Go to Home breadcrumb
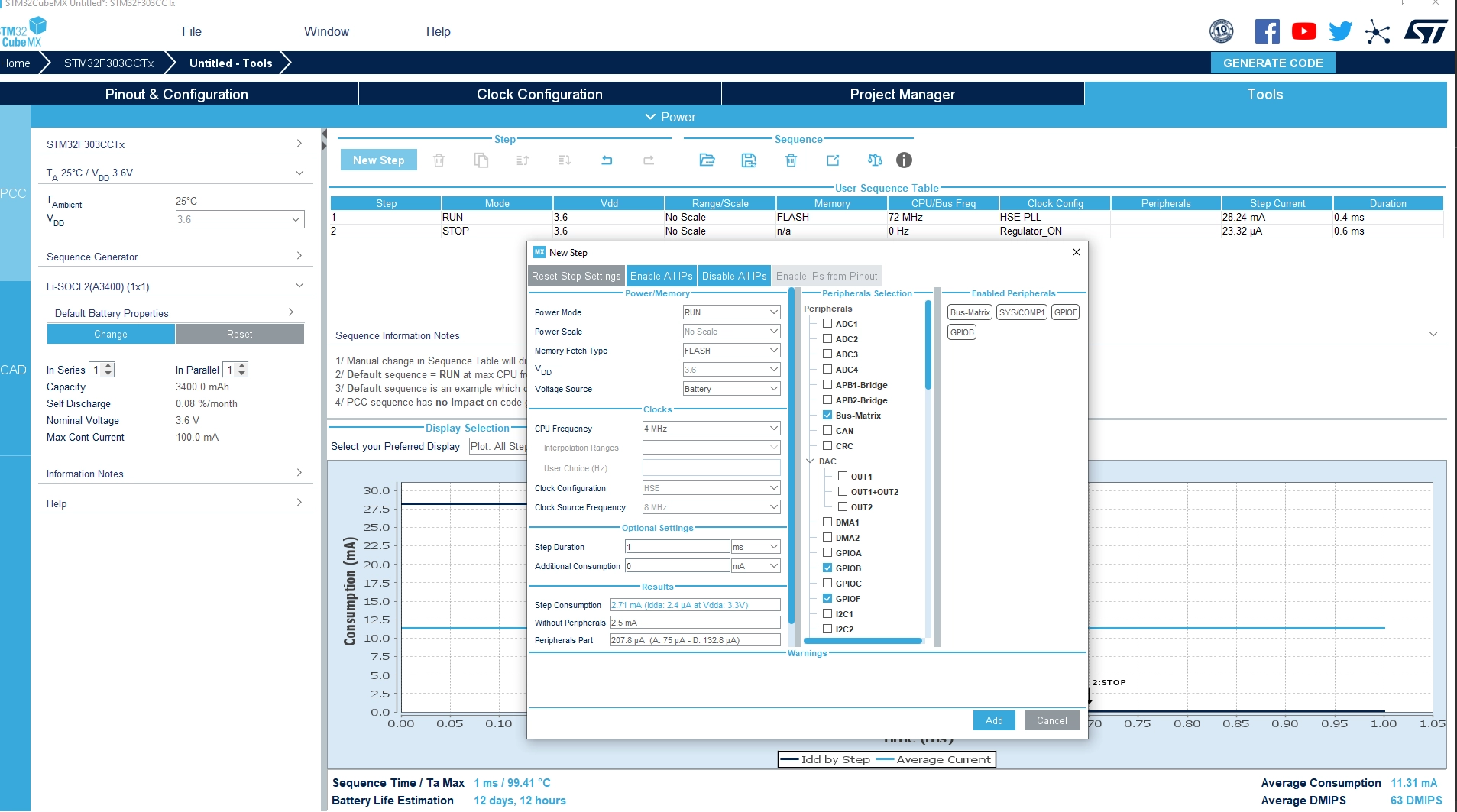 [16, 63]
